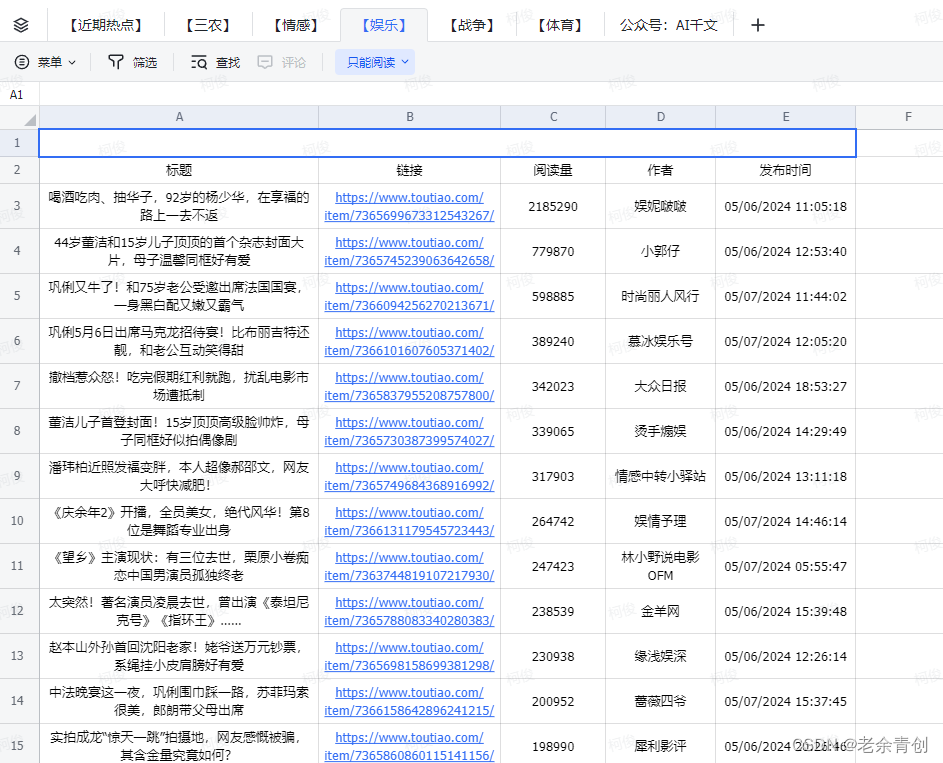
Task: Open toutiao link ending 7366158642896241215
Action: point(410,702)
